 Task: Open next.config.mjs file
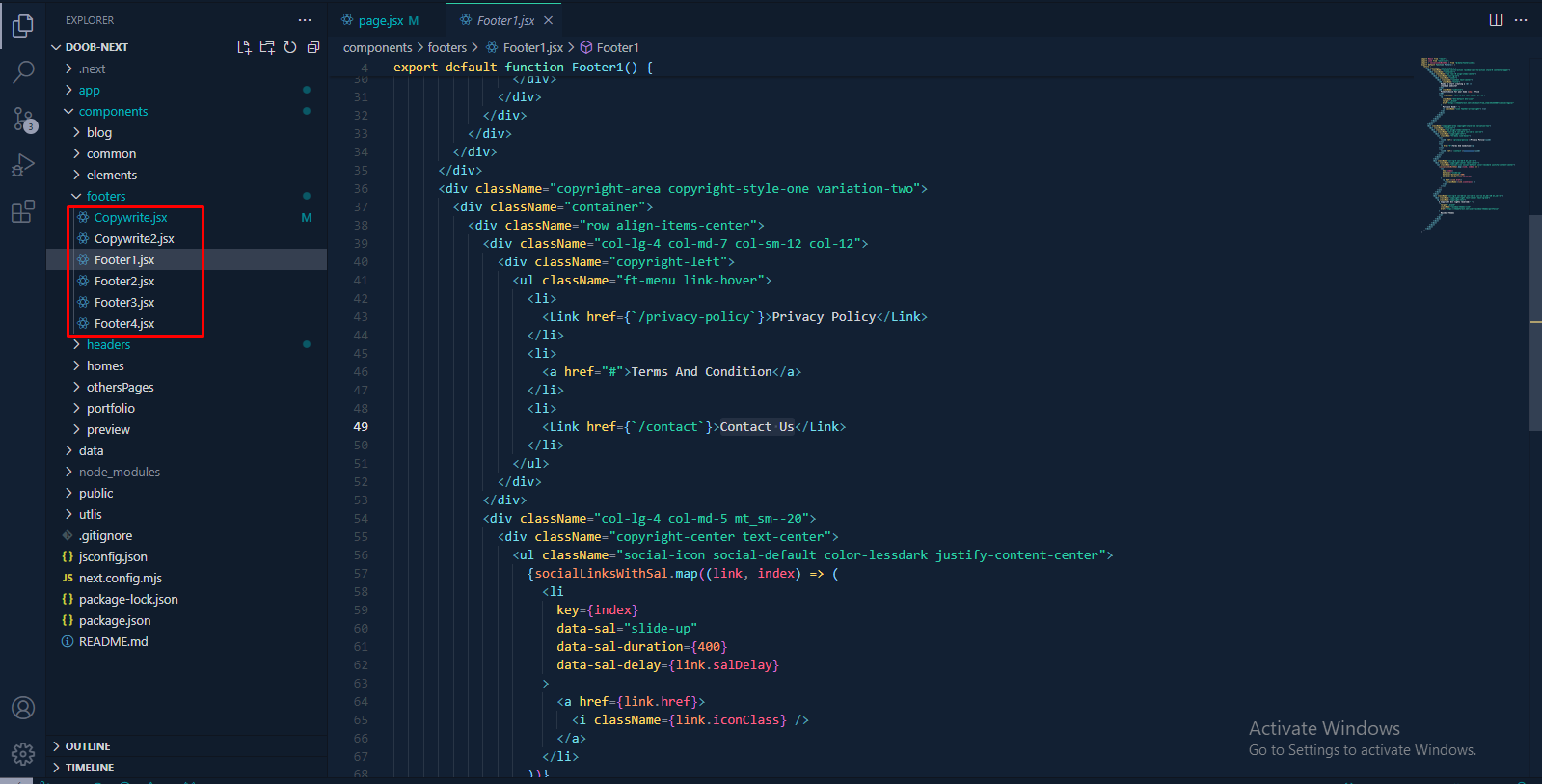tap(186, 578)
